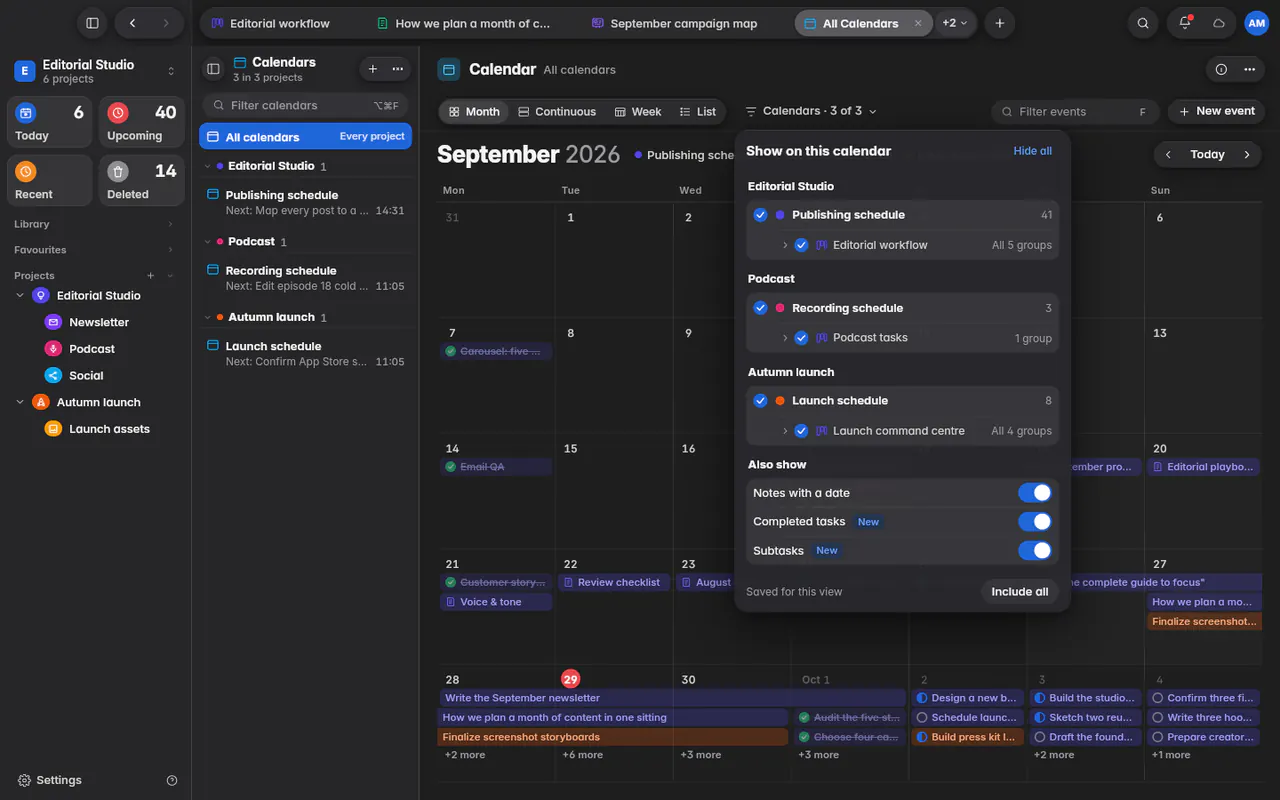Click the cloud sync status icon
Screen dimensions: 1280x800
1219,23
